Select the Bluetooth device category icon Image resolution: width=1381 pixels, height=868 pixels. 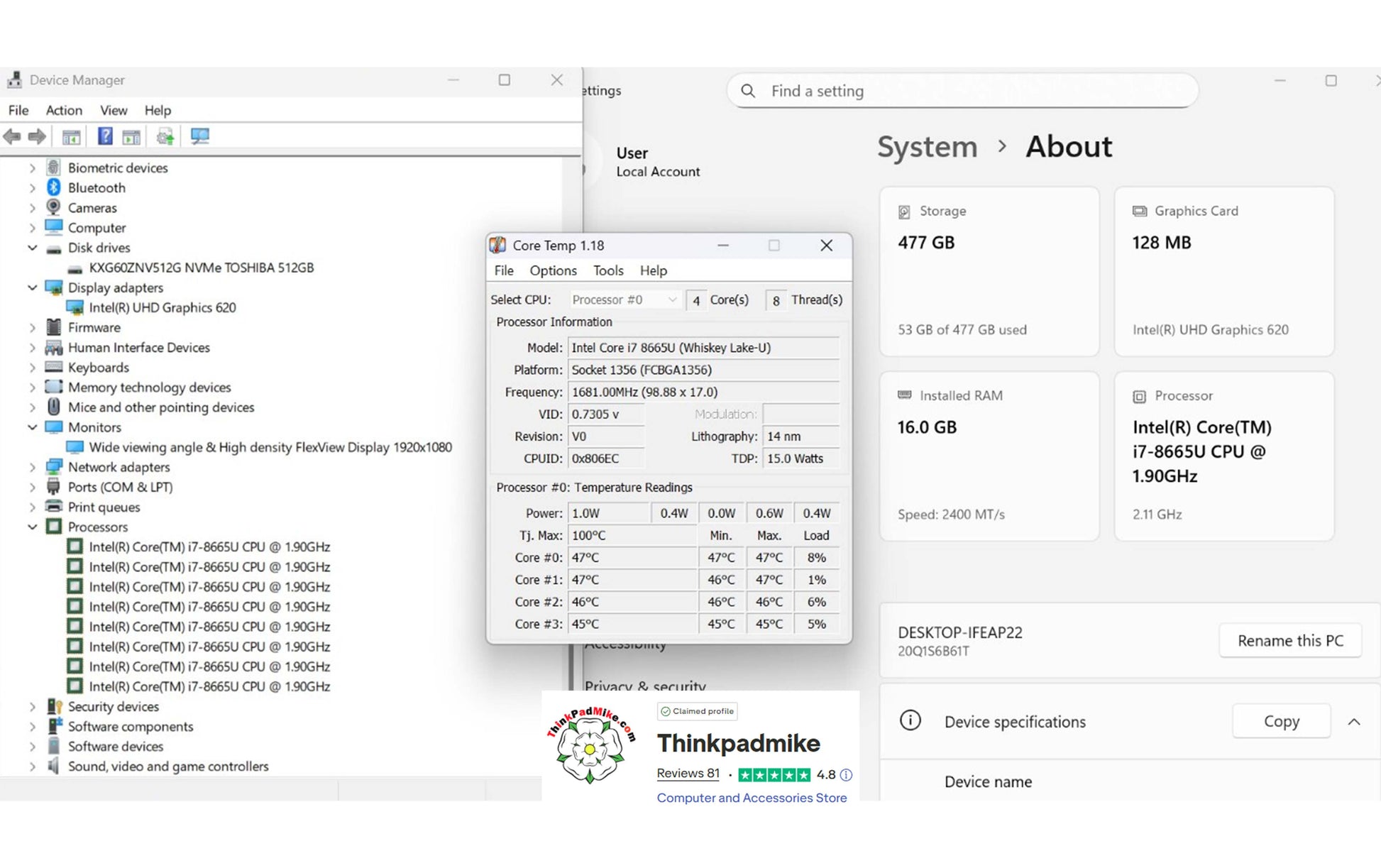click(53, 187)
